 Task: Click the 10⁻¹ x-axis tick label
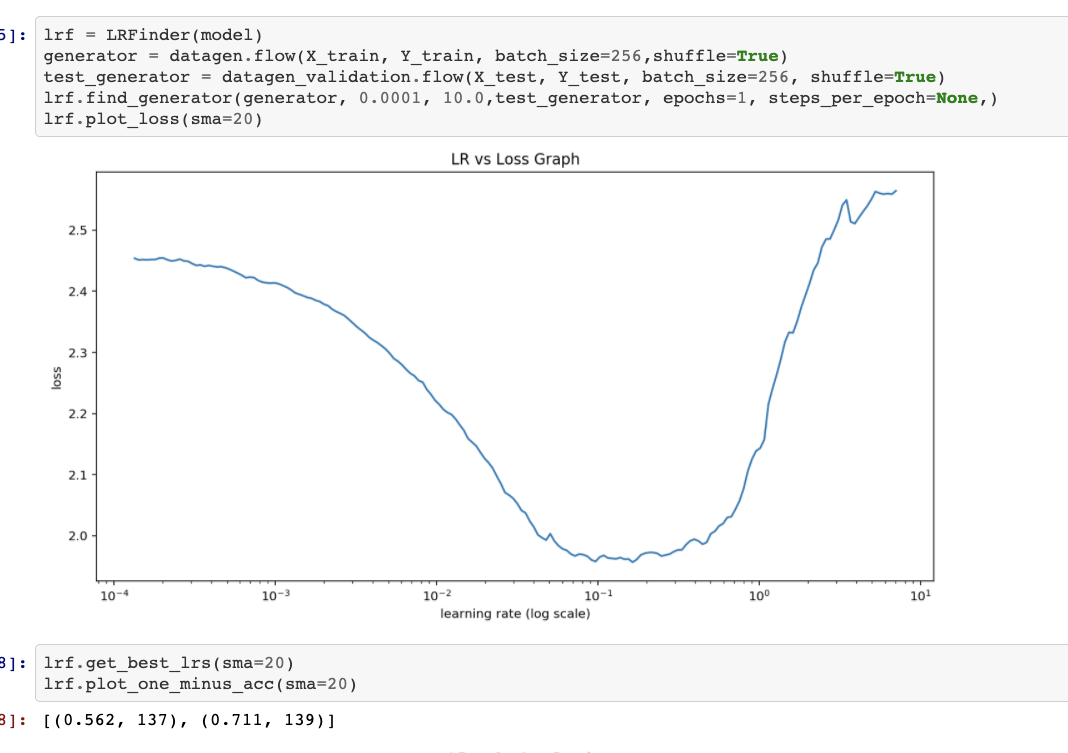[598, 595]
